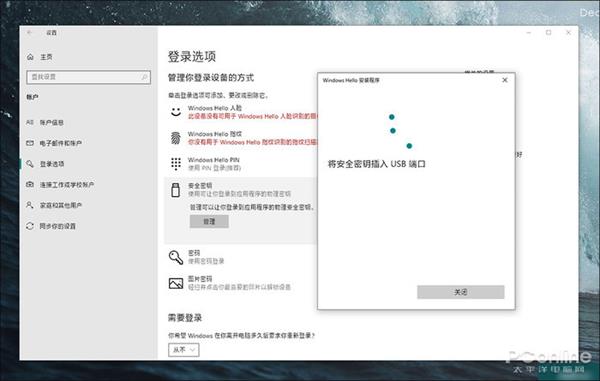Image resolution: width=600 pixels, height=381 pixels.
Task: Go to 电子邮件和帐户 in sidebar
Action: click(x=61, y=143)
